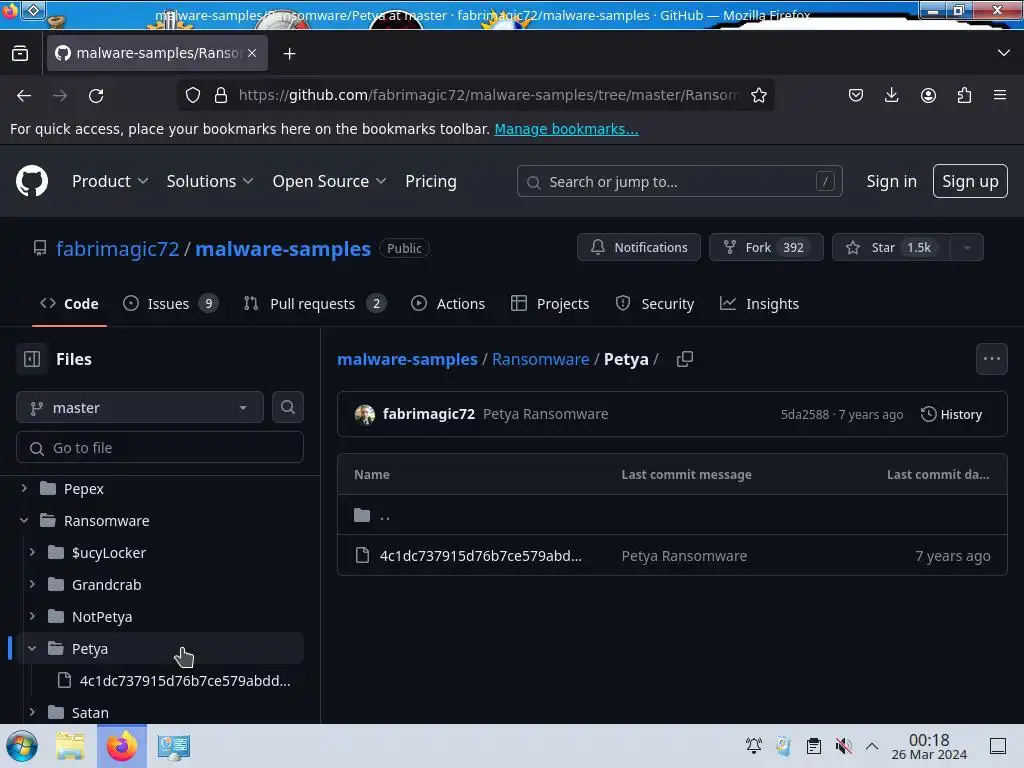Viewport: 1024px width, 768px height.
Task: Collapse the file tree side panel icon
Action: point(31,359)
